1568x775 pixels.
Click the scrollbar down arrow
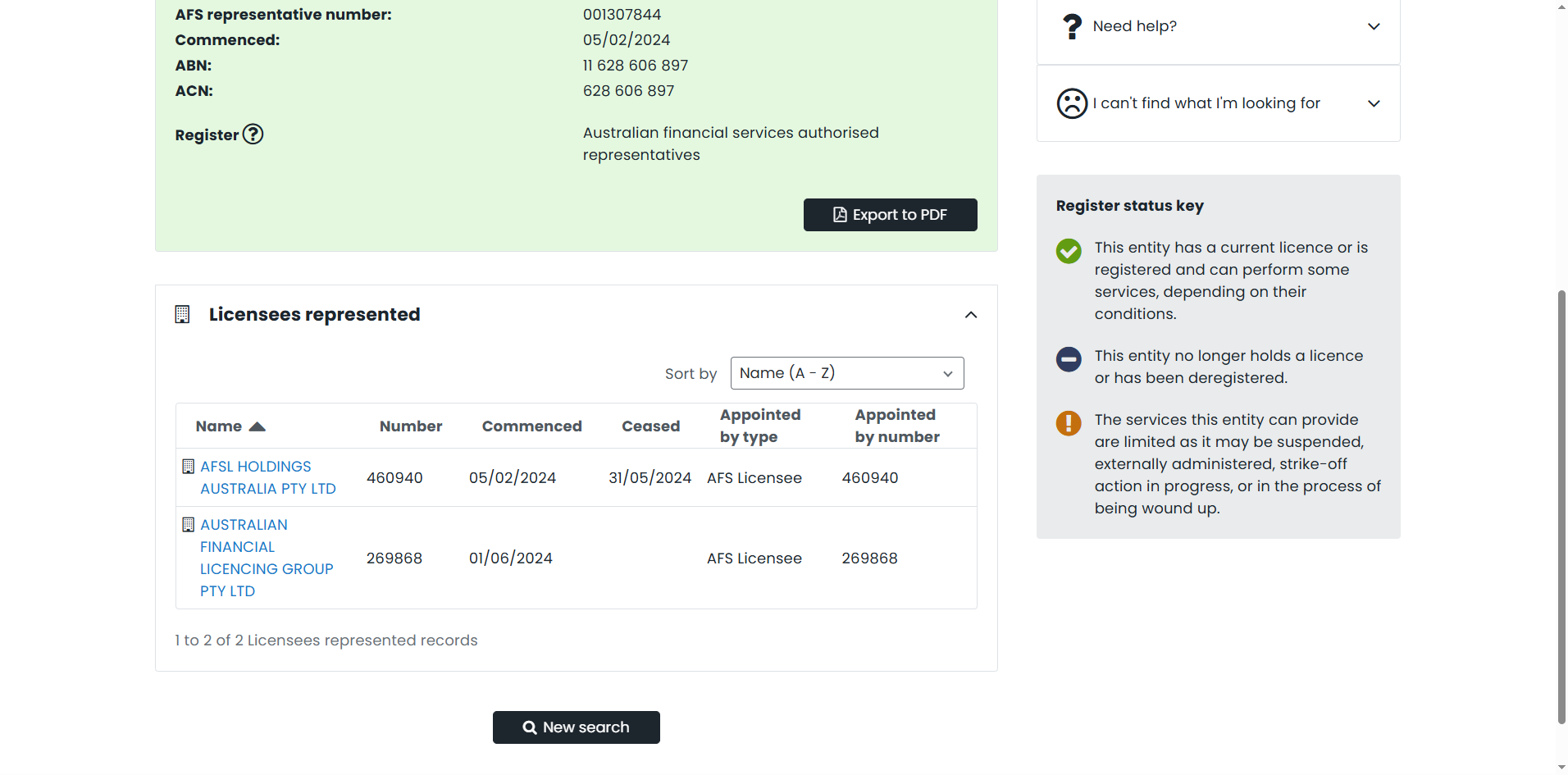click(x=1561, y=768)
